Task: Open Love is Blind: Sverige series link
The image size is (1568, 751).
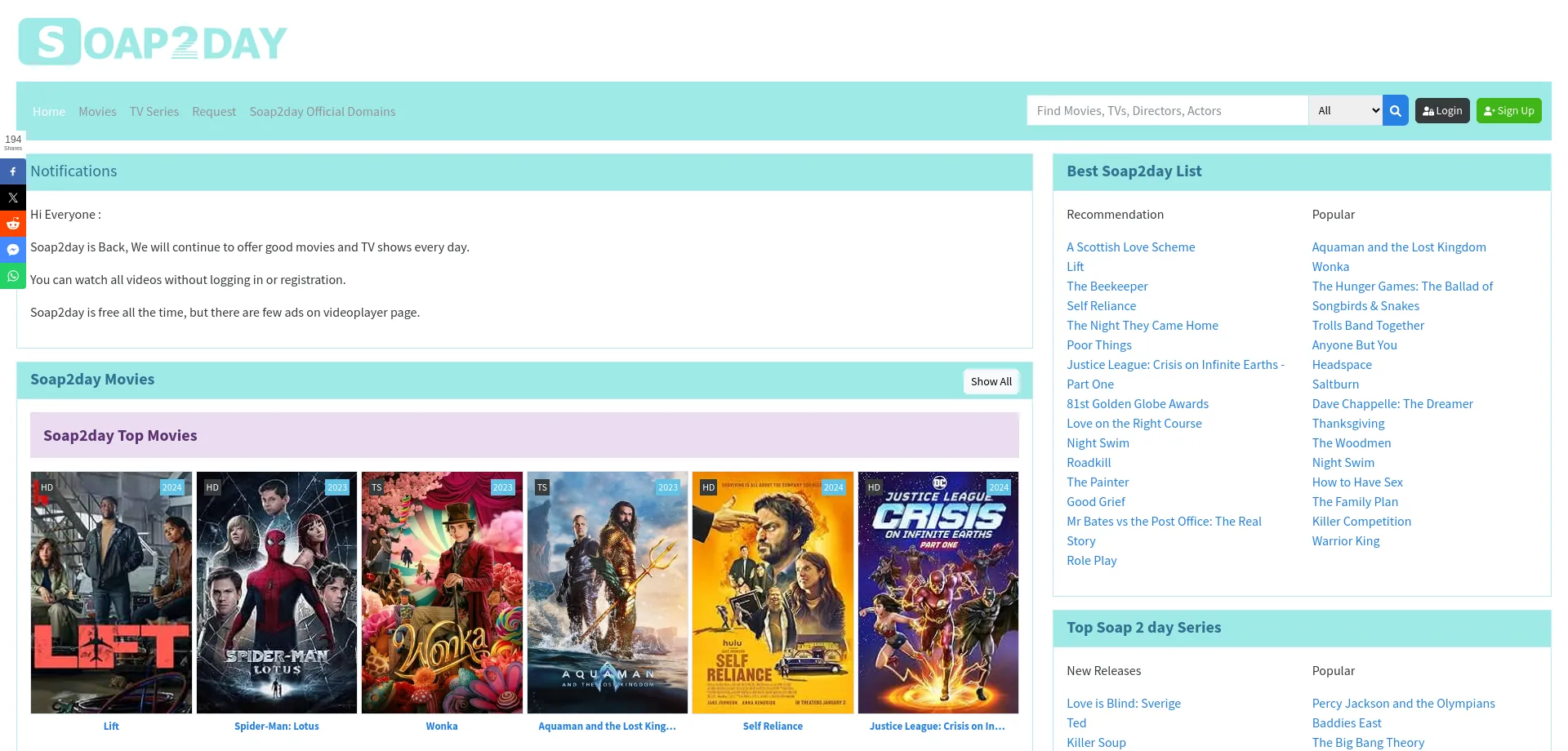Action: [x=1124, y=704]
